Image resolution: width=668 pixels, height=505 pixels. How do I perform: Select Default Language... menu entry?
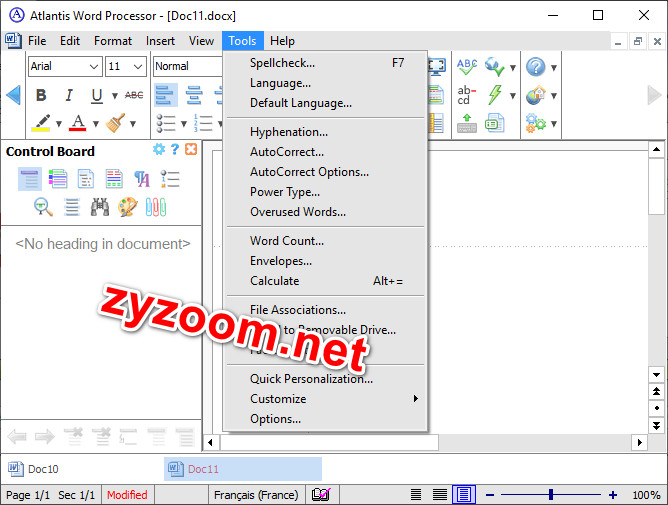point(325,103)
